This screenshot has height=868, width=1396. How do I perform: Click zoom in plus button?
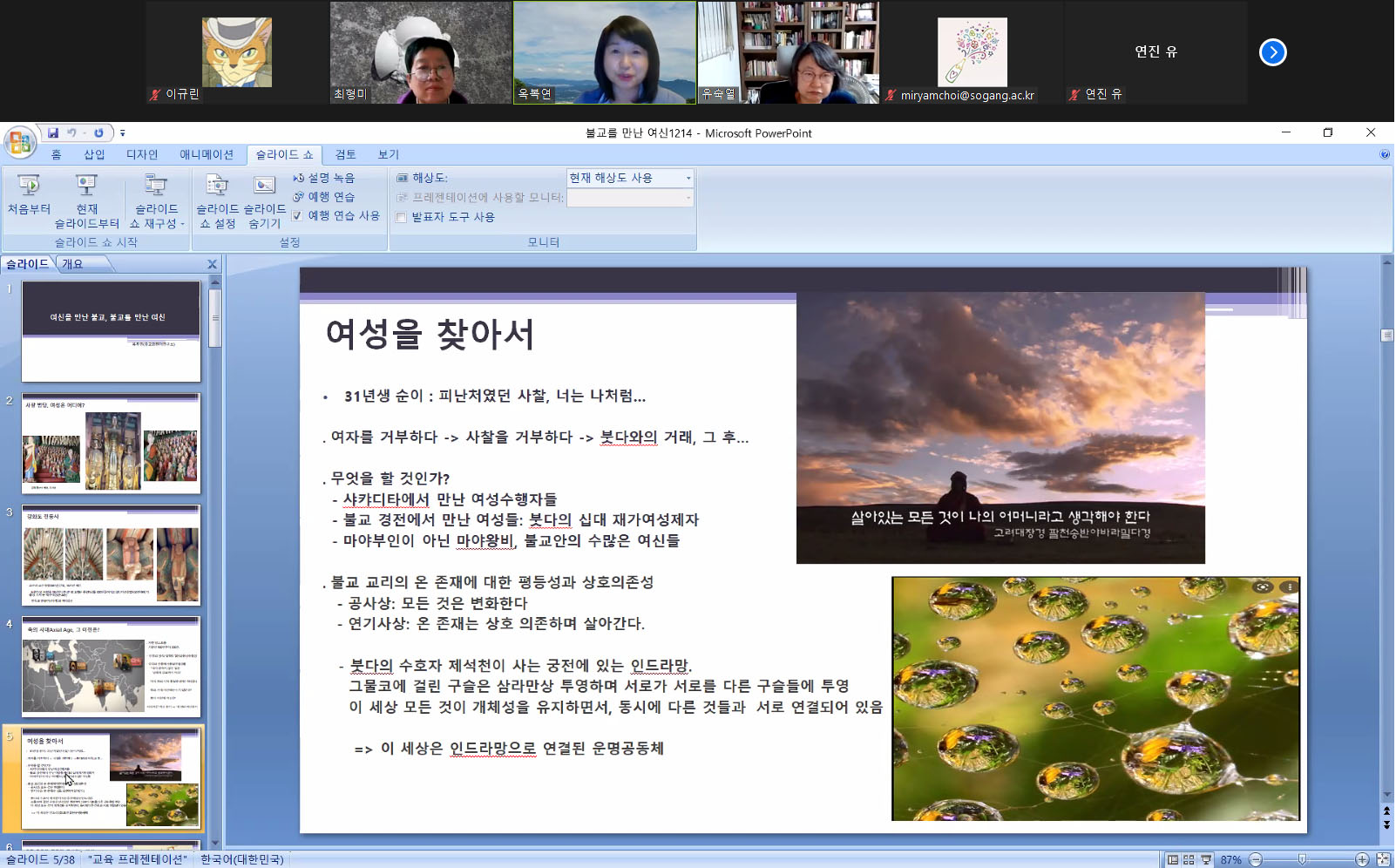click(1361, 859)
